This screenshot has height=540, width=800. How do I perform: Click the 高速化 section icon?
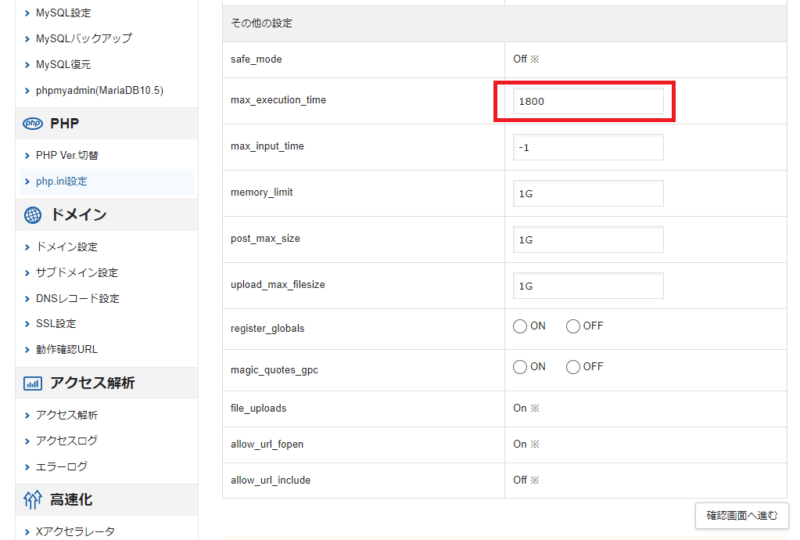point(32,499)
